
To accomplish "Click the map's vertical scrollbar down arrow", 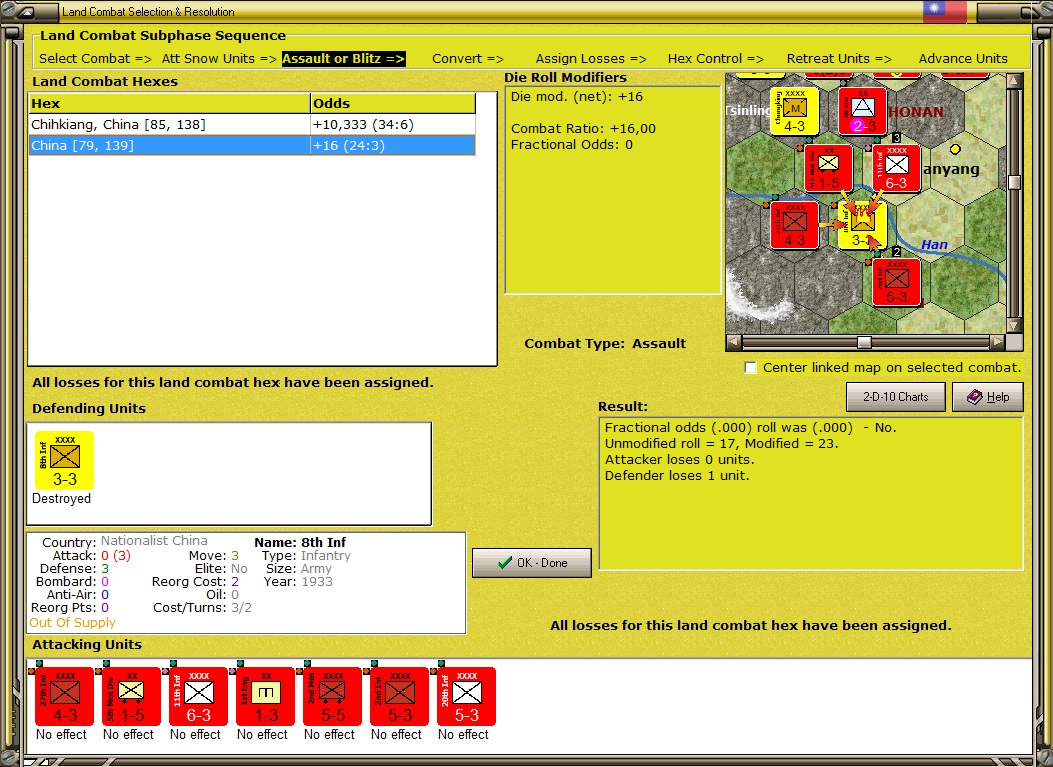I will click(x=1015, y=325).
